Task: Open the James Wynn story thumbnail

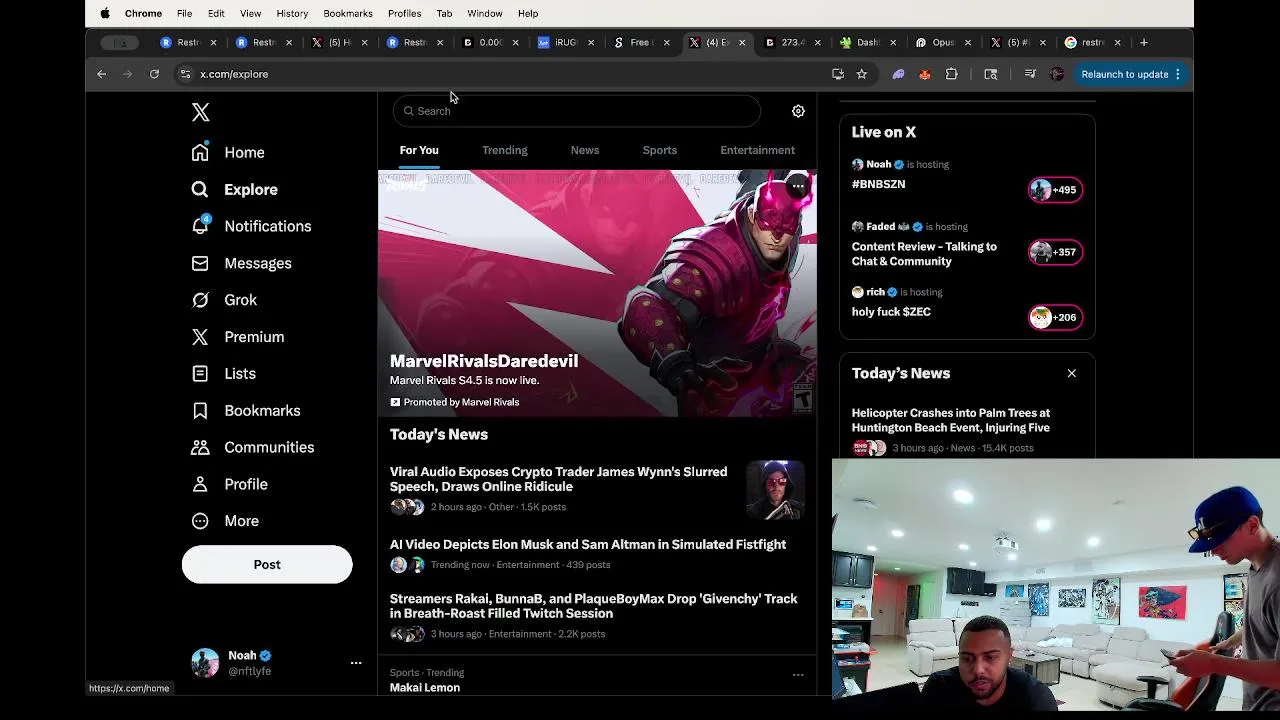Action: pos(775,490)
